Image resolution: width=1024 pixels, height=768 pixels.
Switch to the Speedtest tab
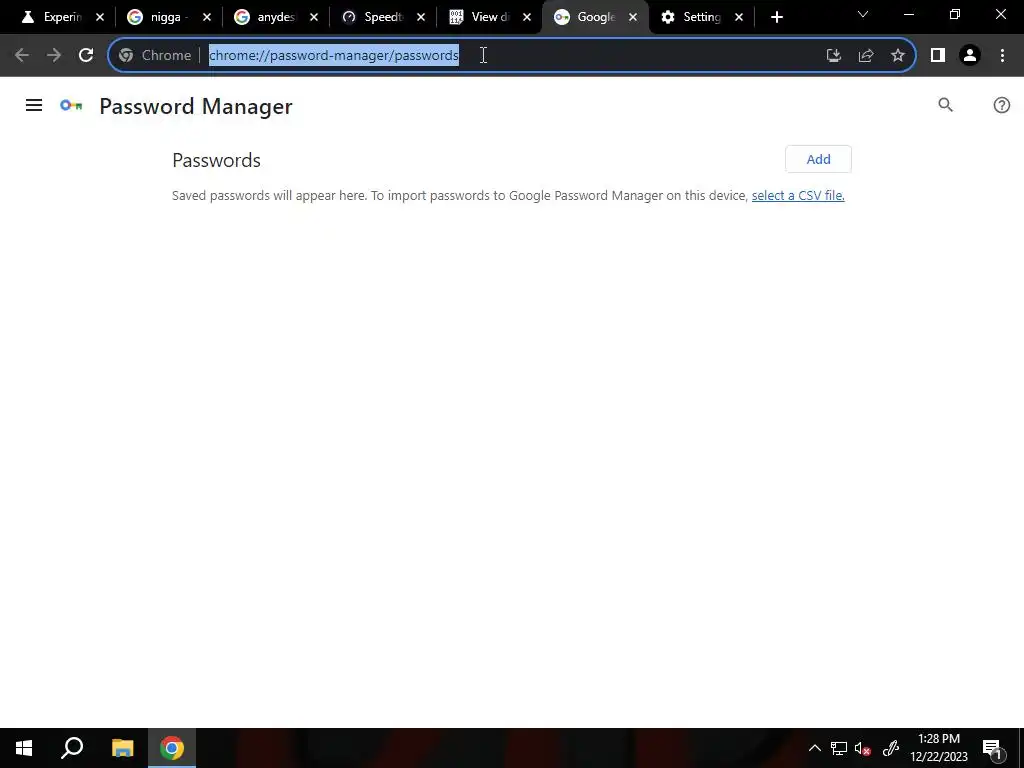click(375, 17)
